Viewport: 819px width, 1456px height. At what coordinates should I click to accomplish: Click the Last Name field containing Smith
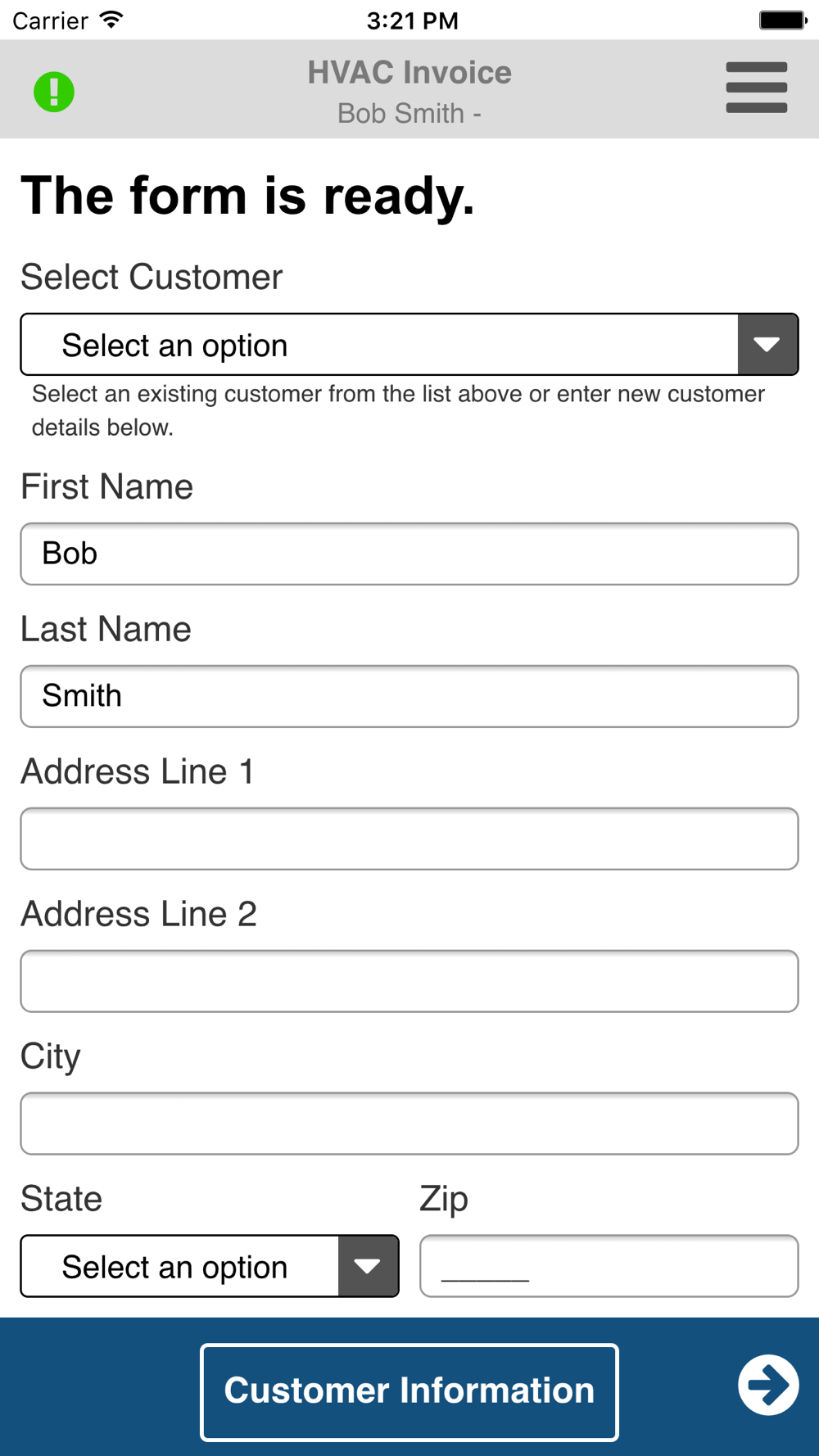click(409, 696)
